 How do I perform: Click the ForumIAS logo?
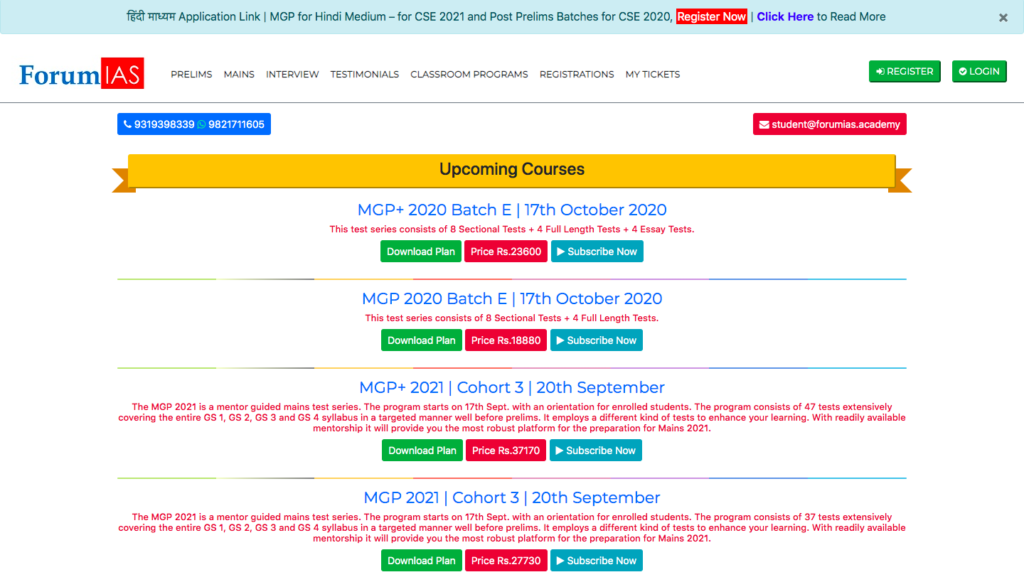[80, 72]
